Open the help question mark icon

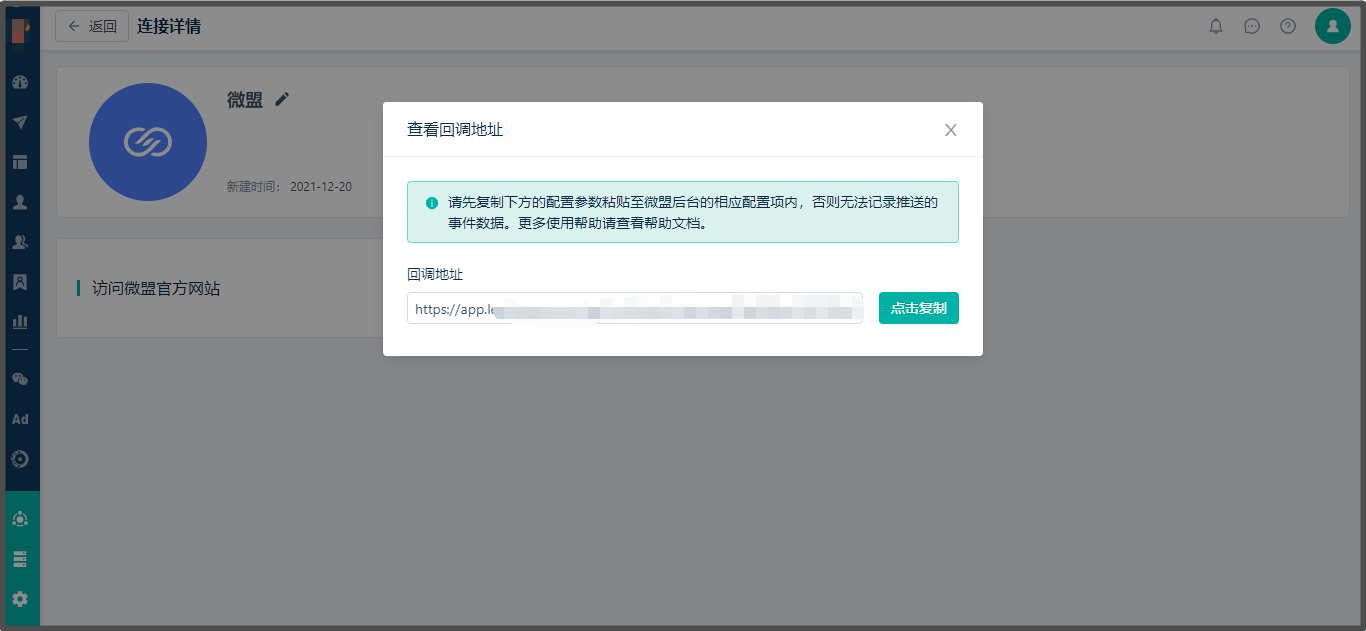point(1288,26)
